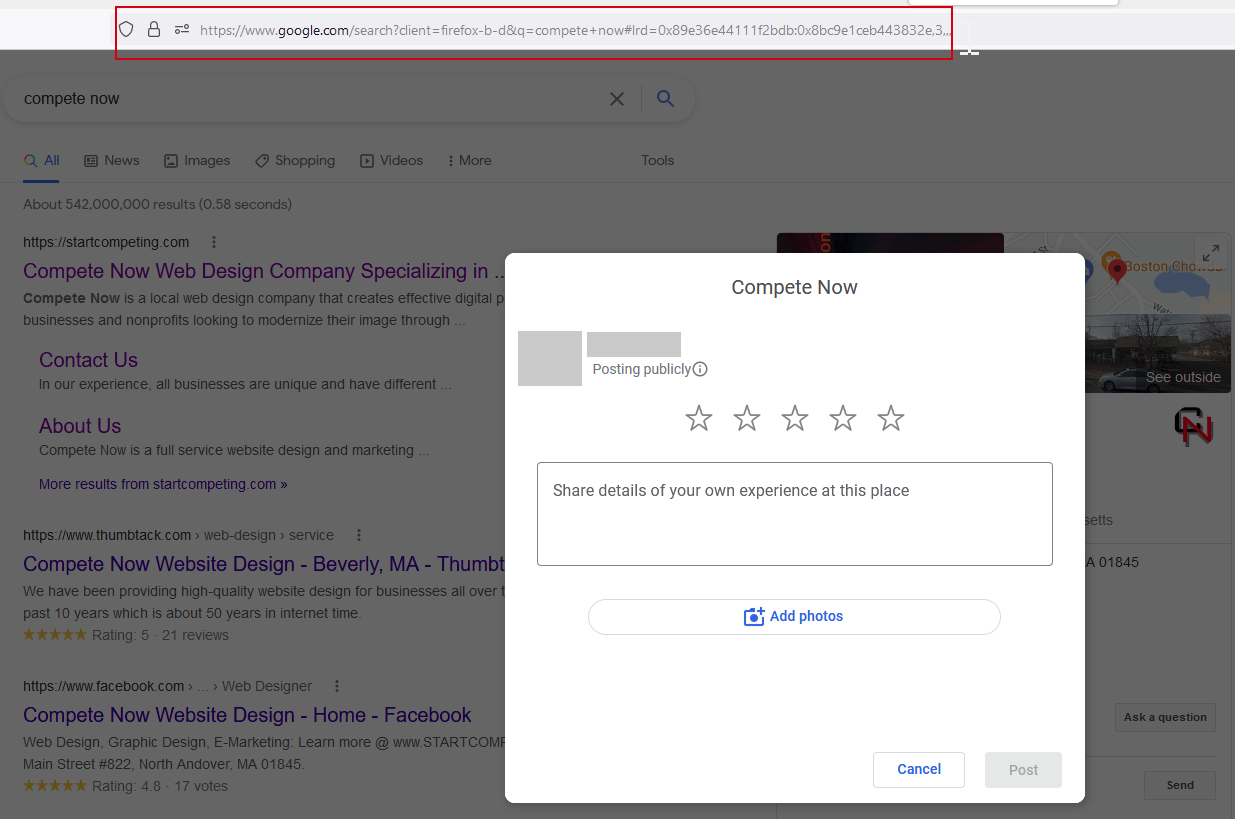
Task: Click the review text area
Action: pos(795,514)
